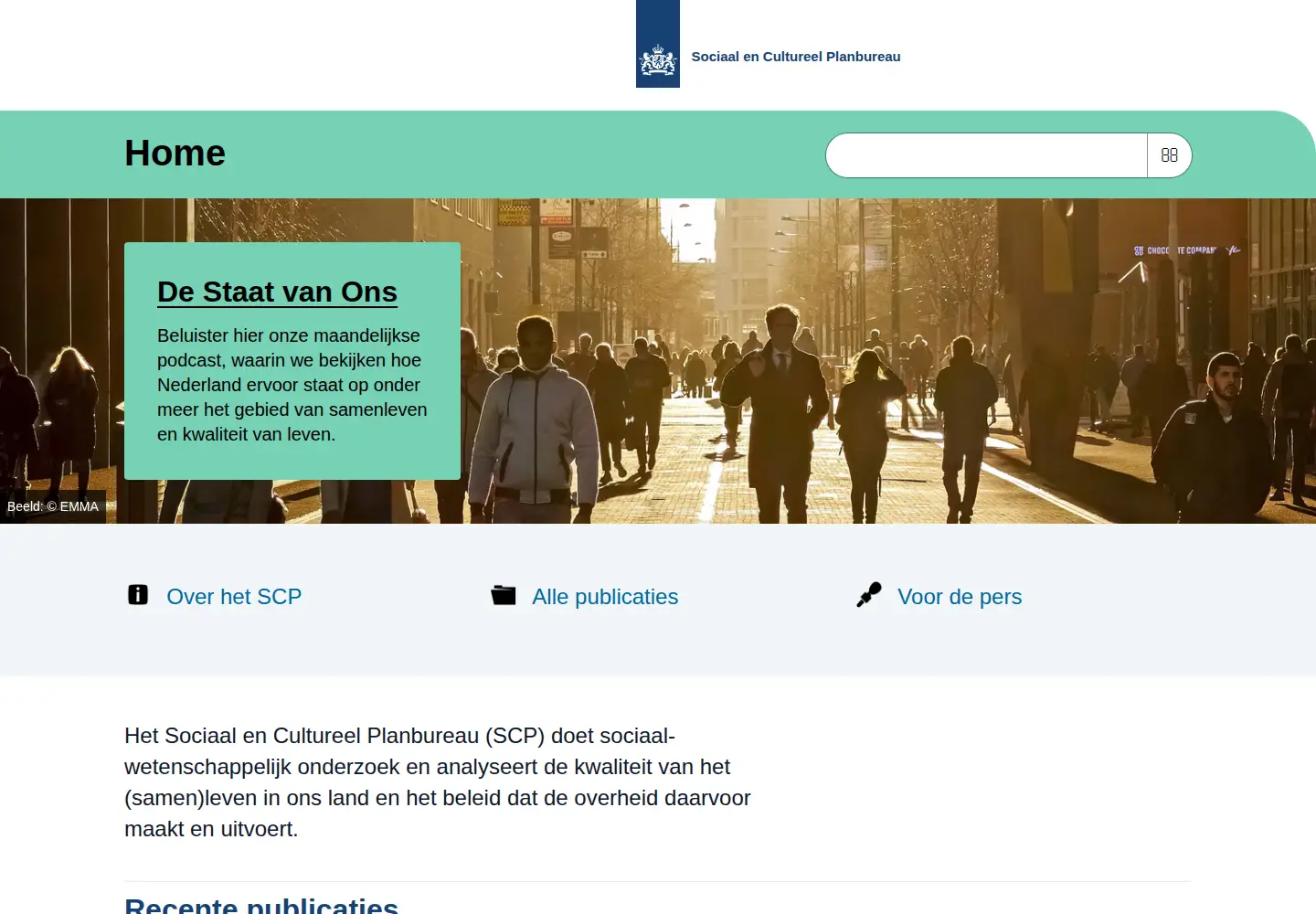Image resolution: width=1316 pixels, height=914 pixels.
Task: Click the Recente publicaties heading
Action: [x=261, y=905]
